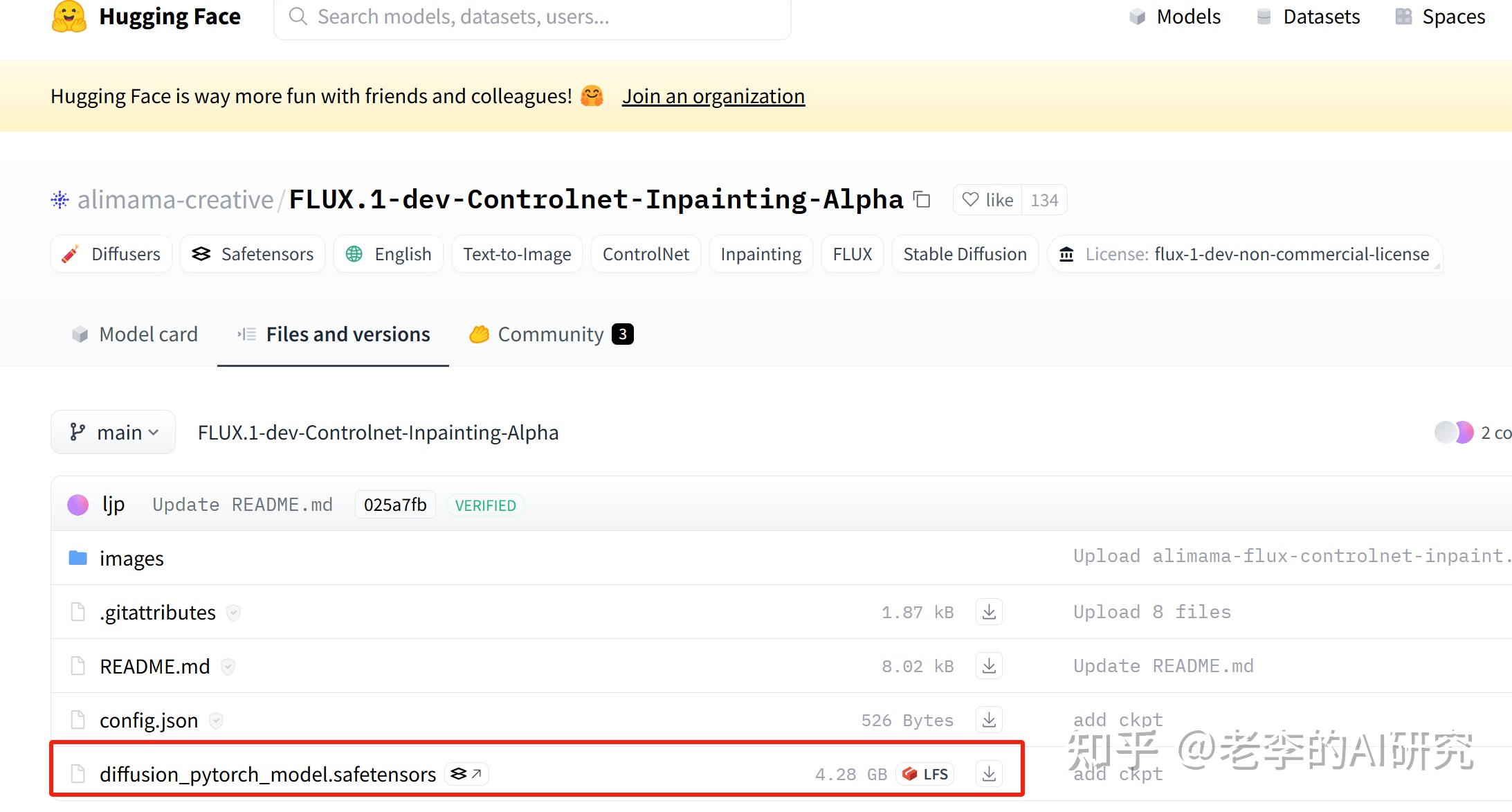Open the Community tab

[x=550, y=334]
